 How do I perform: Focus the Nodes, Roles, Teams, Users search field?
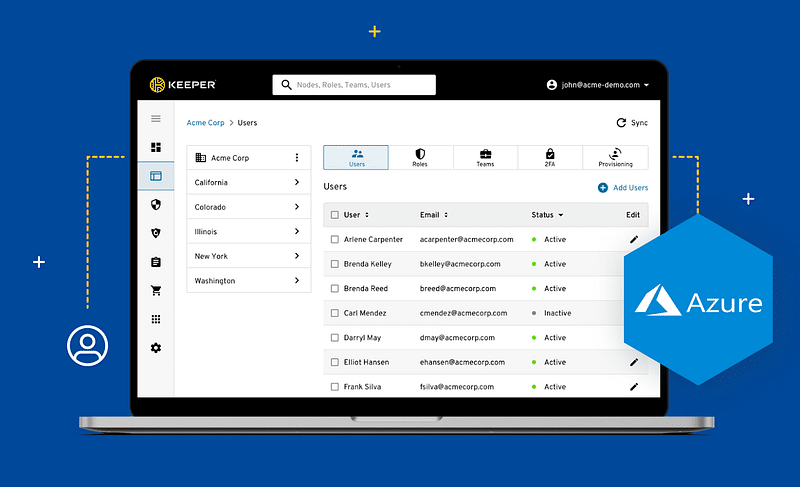coord(354,85)
